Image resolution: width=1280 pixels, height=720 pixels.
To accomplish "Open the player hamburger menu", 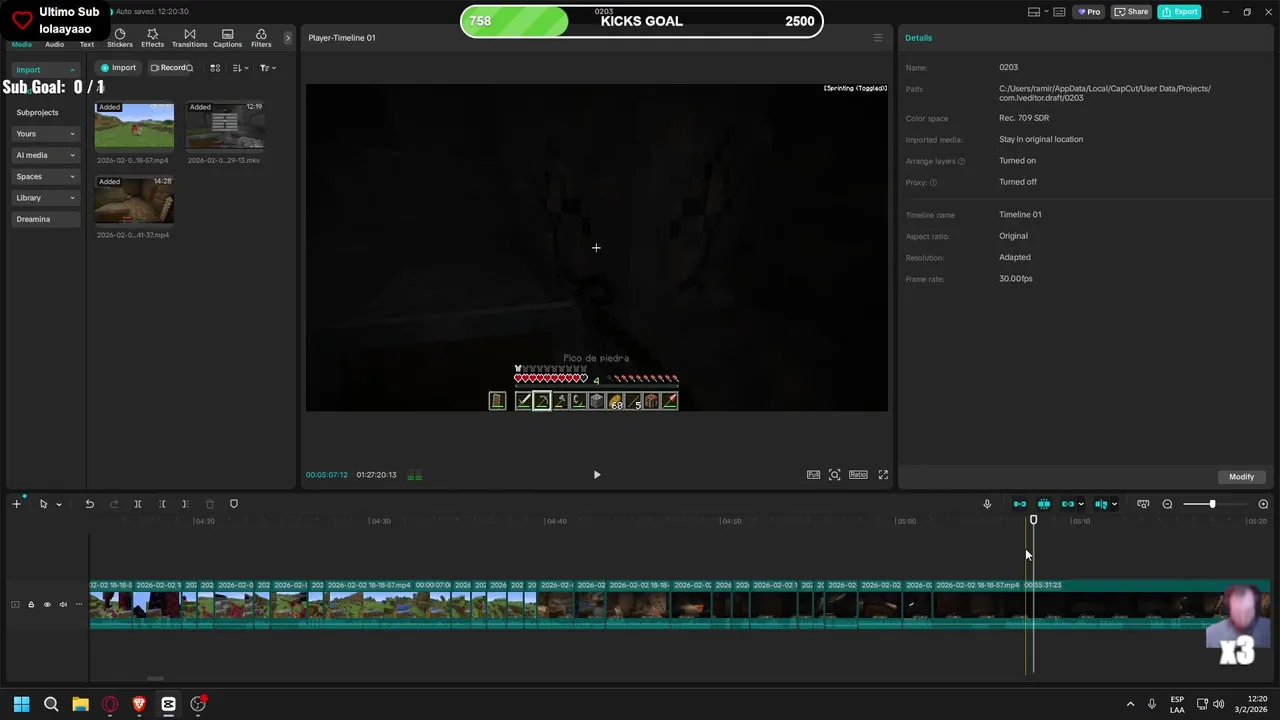I will pos(878,38).
